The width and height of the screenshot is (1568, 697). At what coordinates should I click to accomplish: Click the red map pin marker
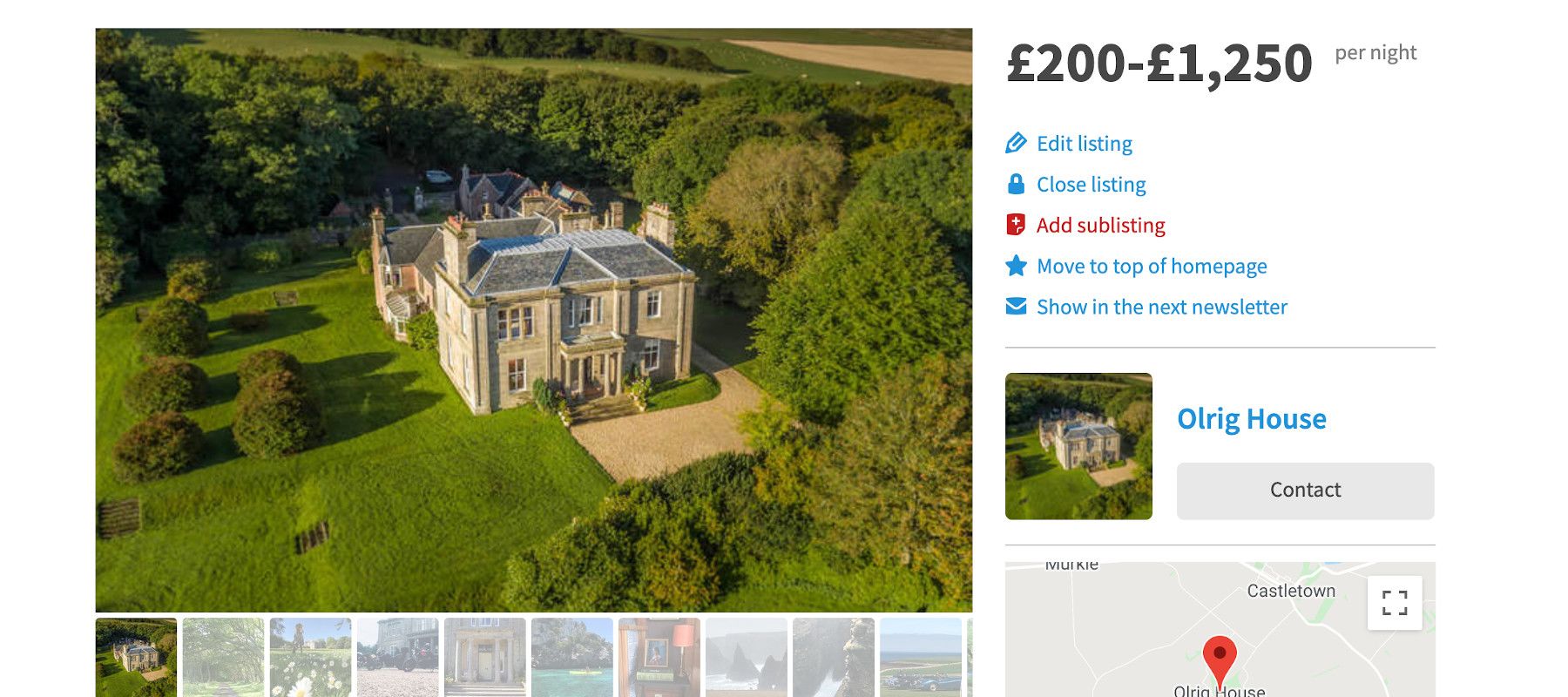(1220, 661)
